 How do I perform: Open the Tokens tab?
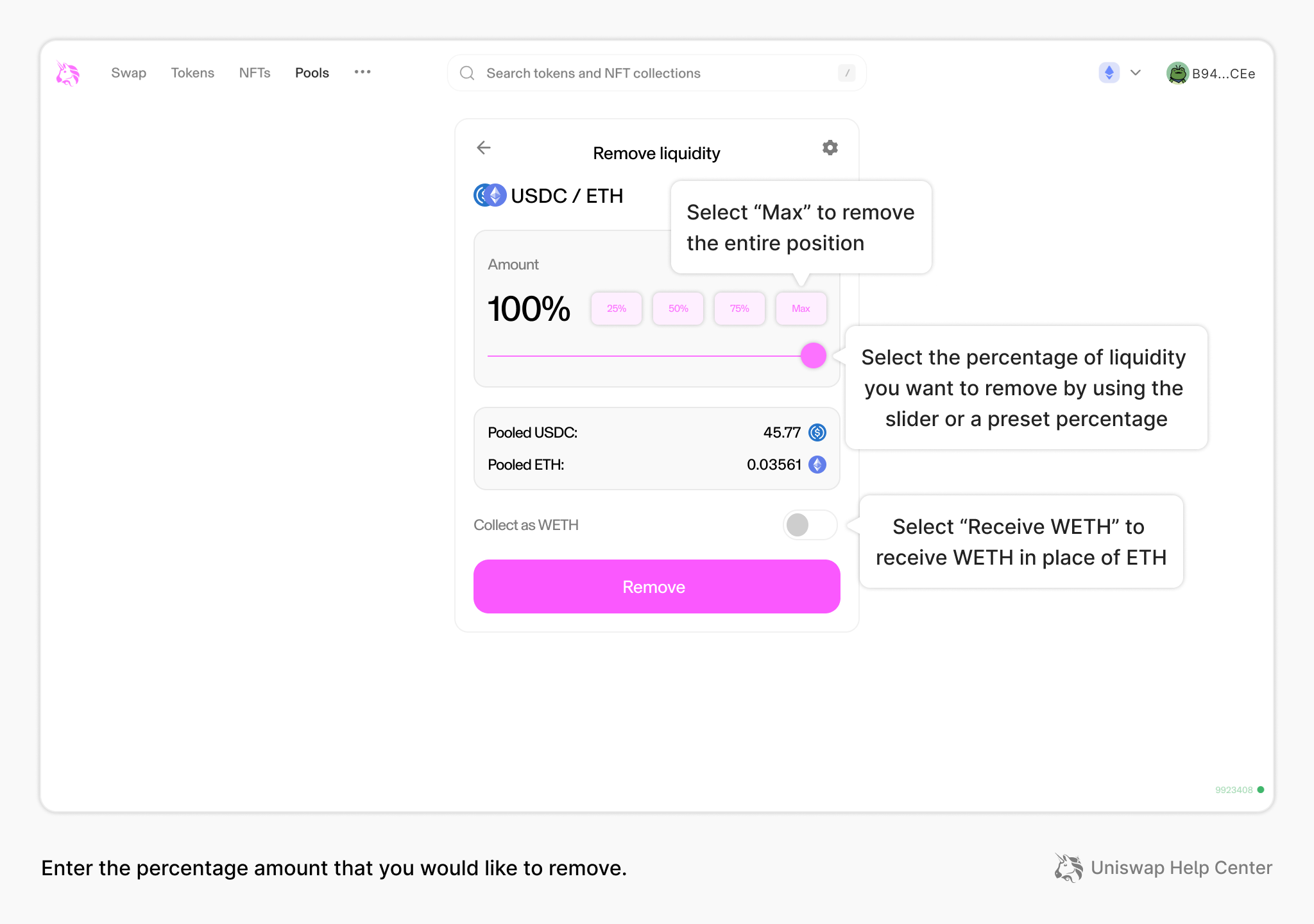192,73
